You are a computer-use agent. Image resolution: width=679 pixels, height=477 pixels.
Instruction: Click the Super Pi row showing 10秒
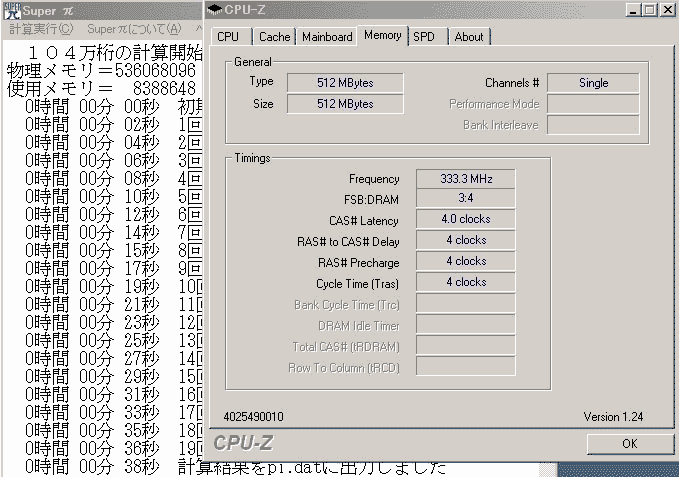pos(113,197)
